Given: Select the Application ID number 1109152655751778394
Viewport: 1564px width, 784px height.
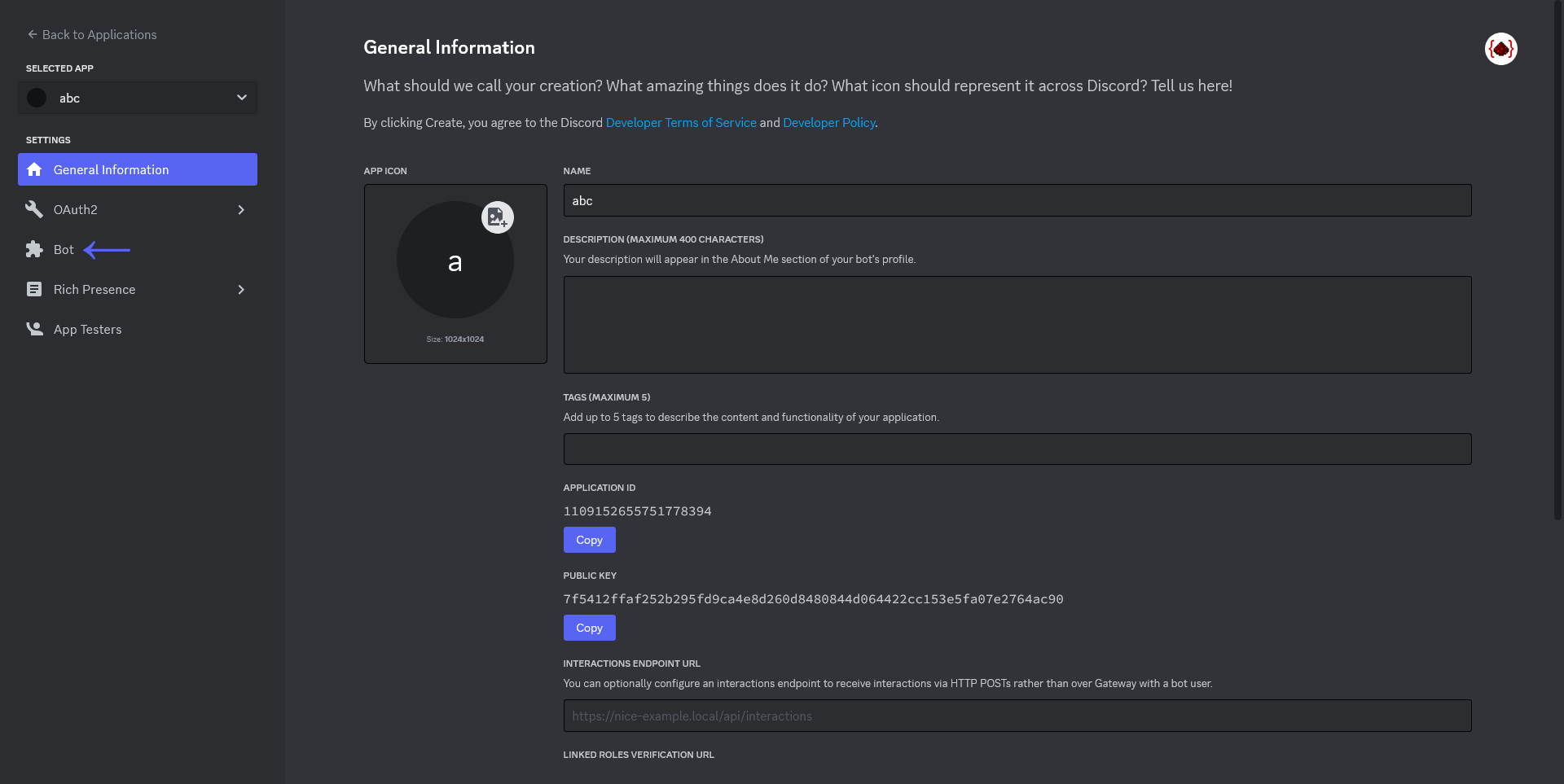Looking at the screenshot, I should (x=637, y=511).
